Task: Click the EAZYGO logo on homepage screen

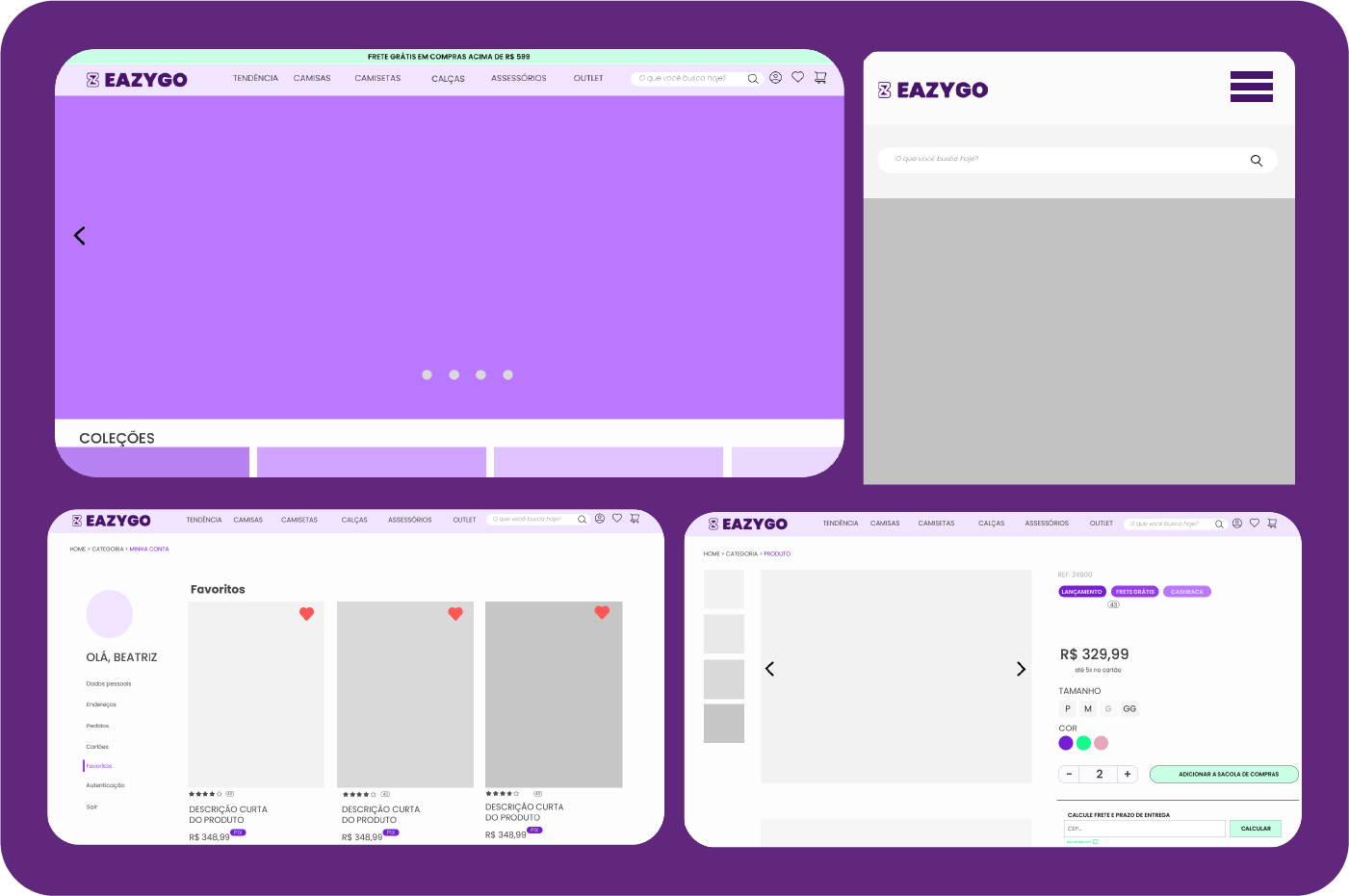Action: coord(137,80)
